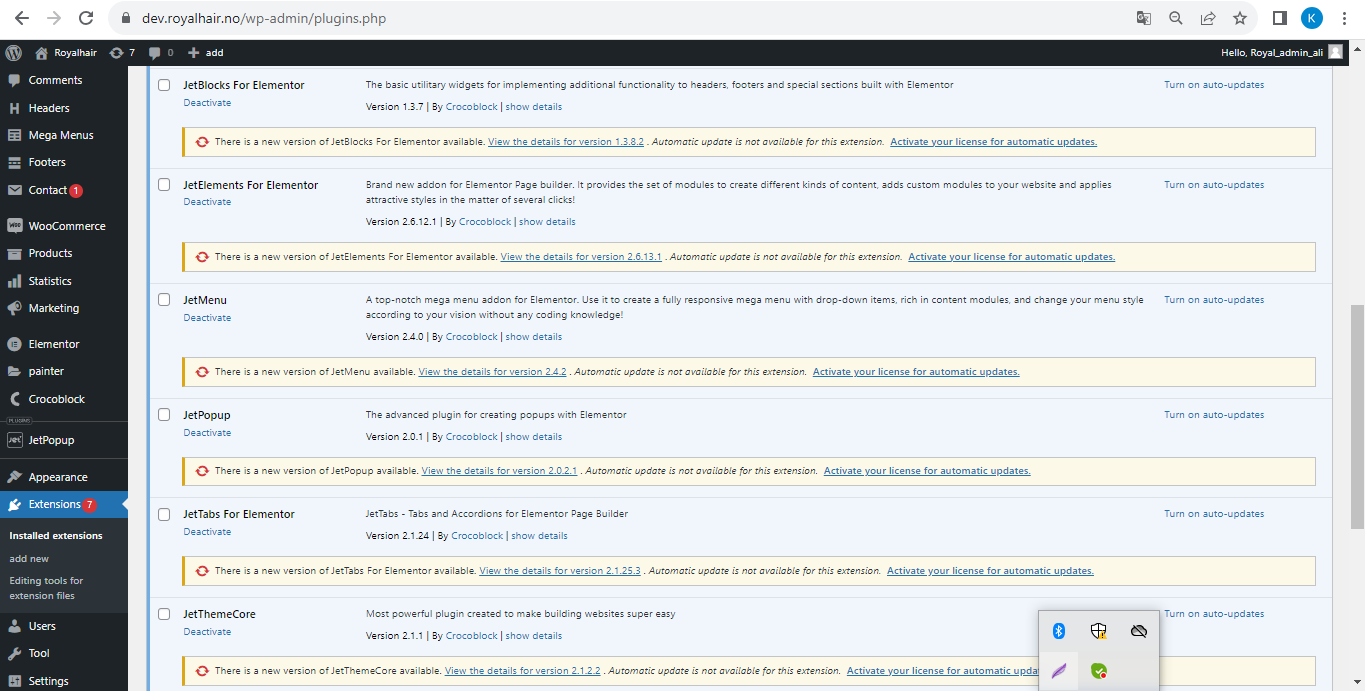1365x691 pixels.
Task: Tick the JetMenu plugin checkbox
Action: [164, 300]
